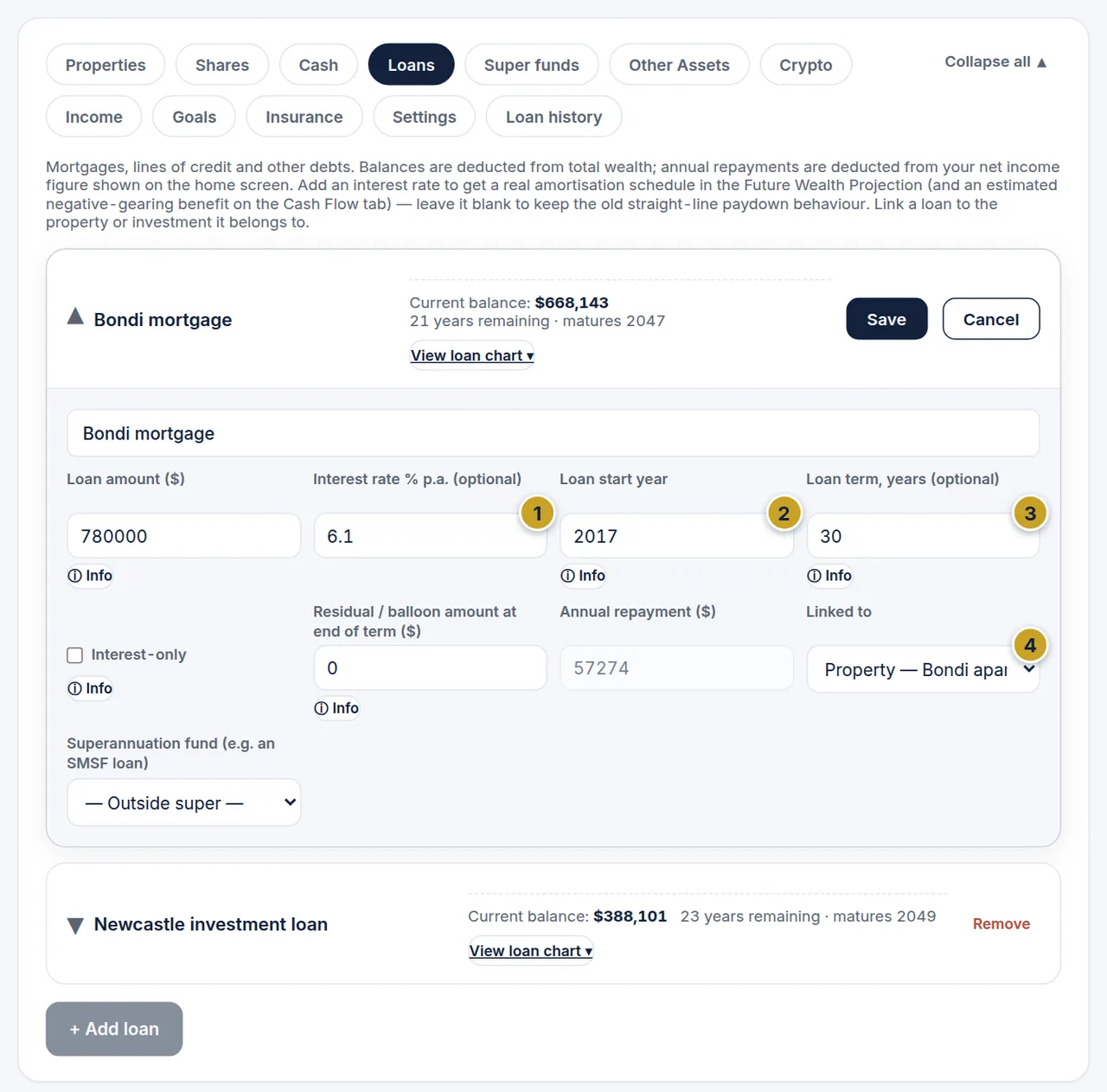
Task: Open the Loan history tab
Action: pos(554,117)
